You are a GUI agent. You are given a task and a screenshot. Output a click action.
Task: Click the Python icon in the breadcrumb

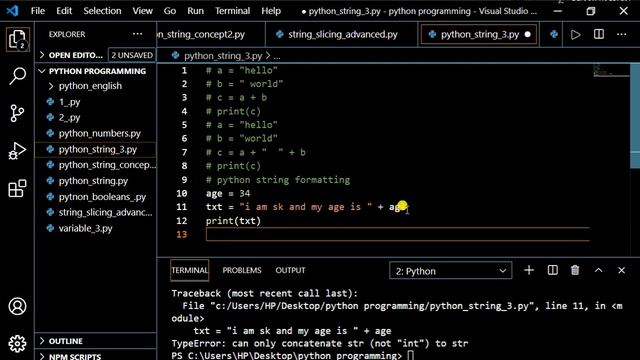pos(176,56)
